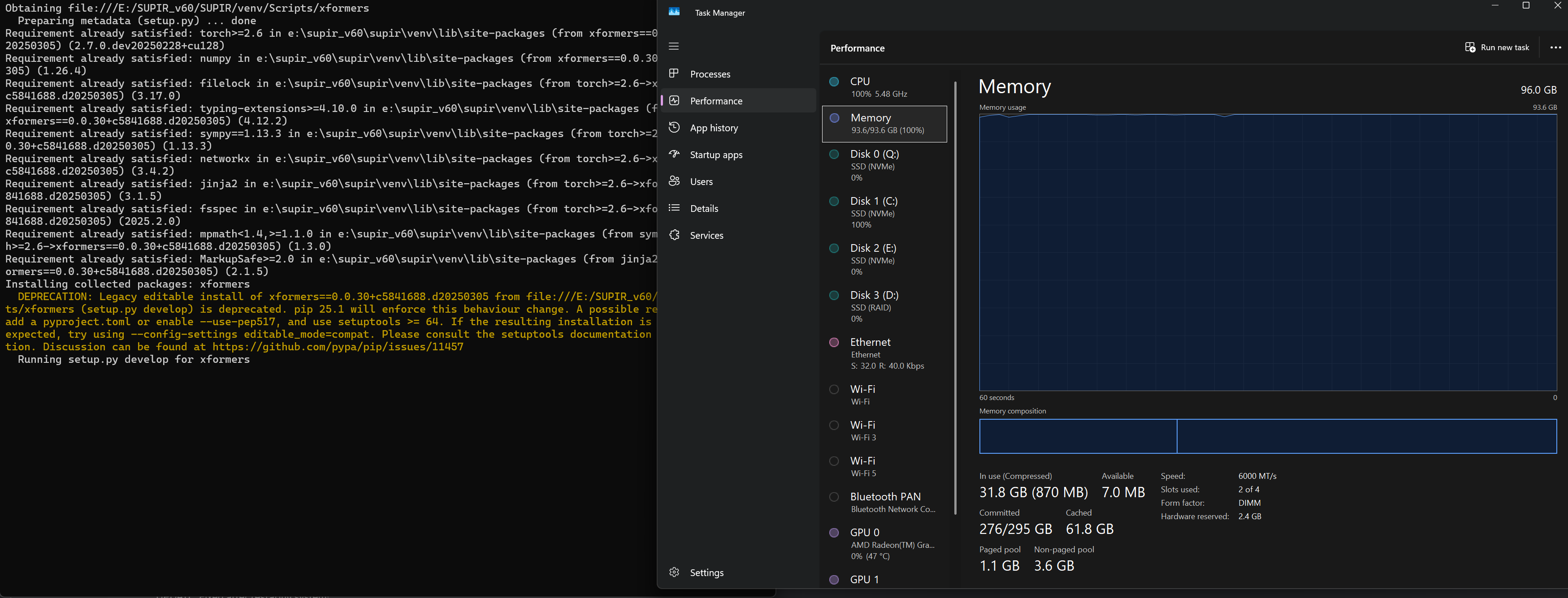Click the Memory usage graph area
Image resolution: width=1568 pixels, height=598 pixels.
(x=1267, y=253)
